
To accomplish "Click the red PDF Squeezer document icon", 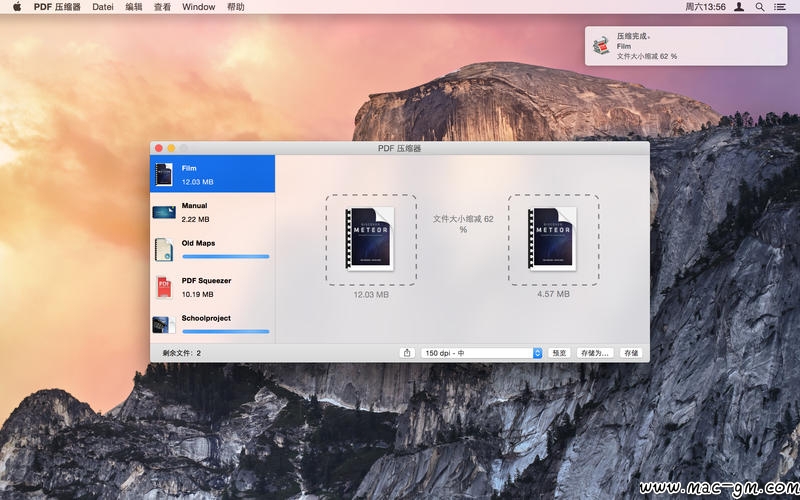I will click(x=164, y=287).
